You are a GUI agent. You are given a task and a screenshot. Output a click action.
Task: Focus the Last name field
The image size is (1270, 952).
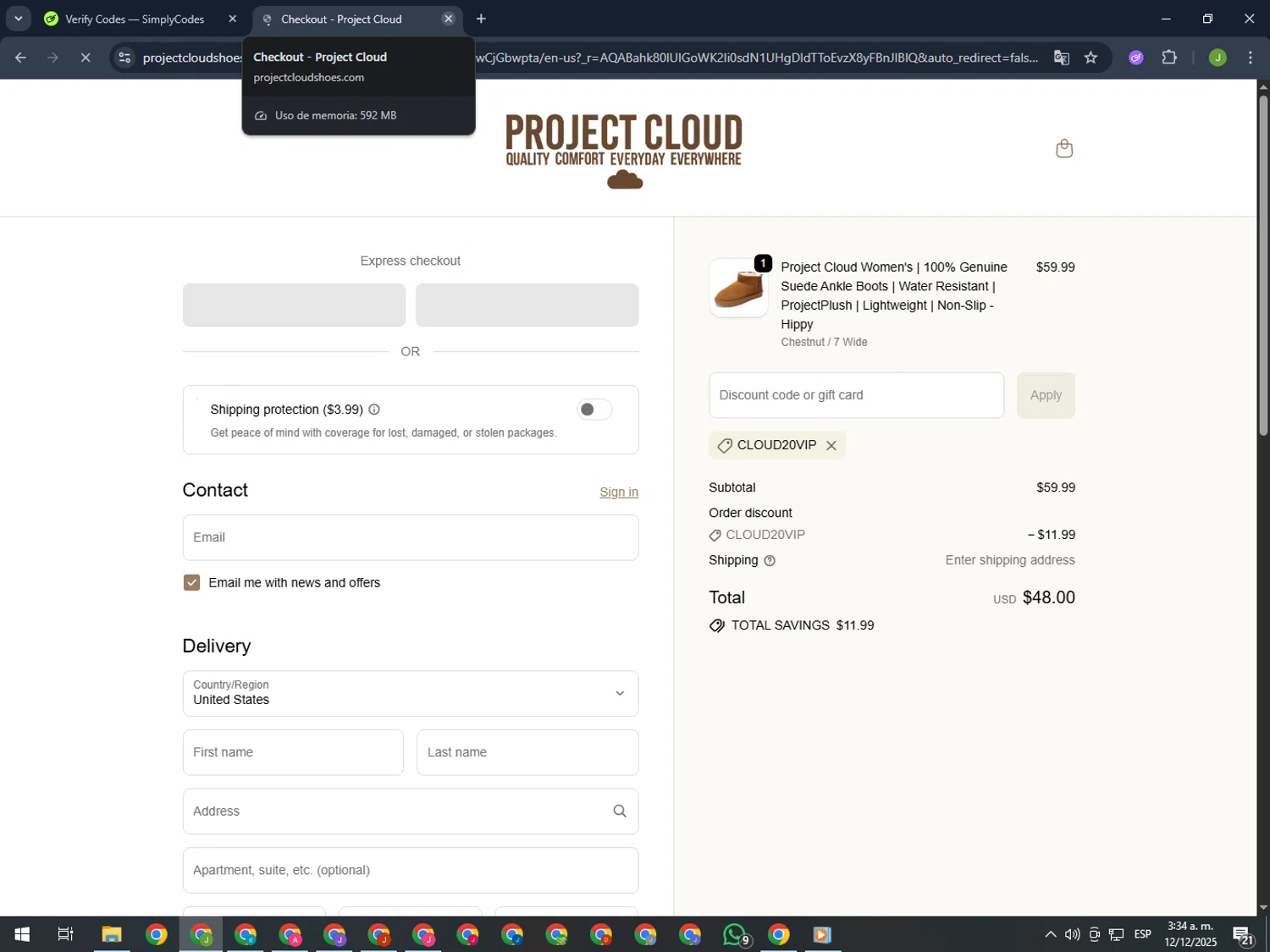click(x=527, y=752)
